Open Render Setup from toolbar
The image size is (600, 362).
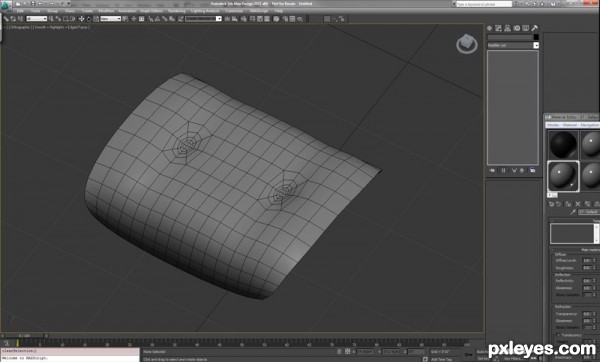pyautogui.click(x=285, y=19)
